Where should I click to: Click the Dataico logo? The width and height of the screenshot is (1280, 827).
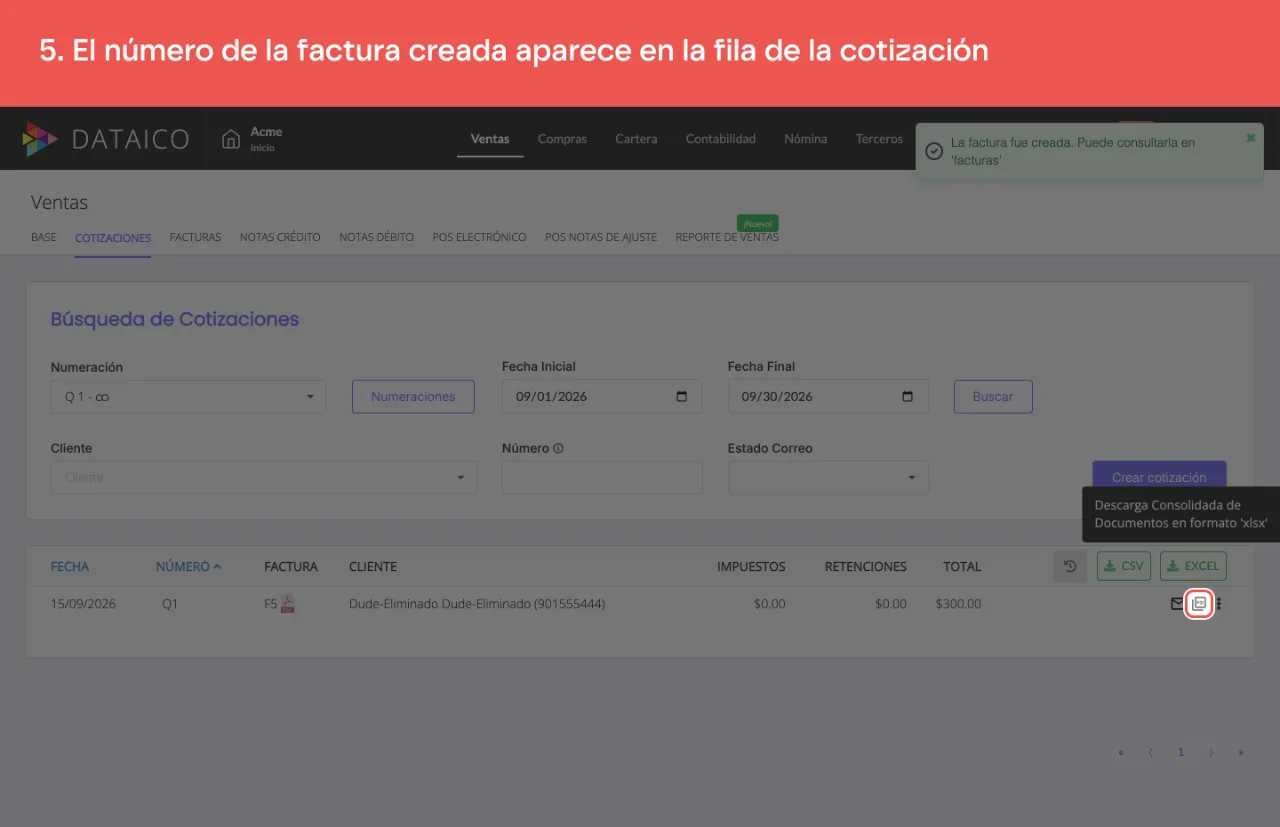click(106, 139)
